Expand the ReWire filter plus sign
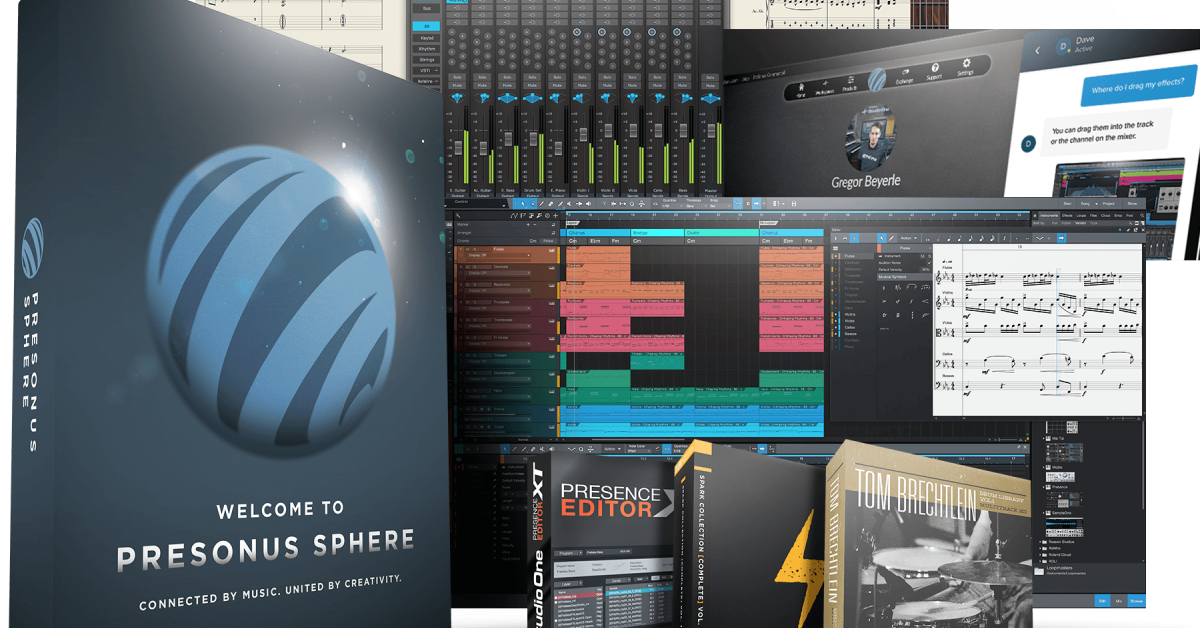 [x=436, y=81]
